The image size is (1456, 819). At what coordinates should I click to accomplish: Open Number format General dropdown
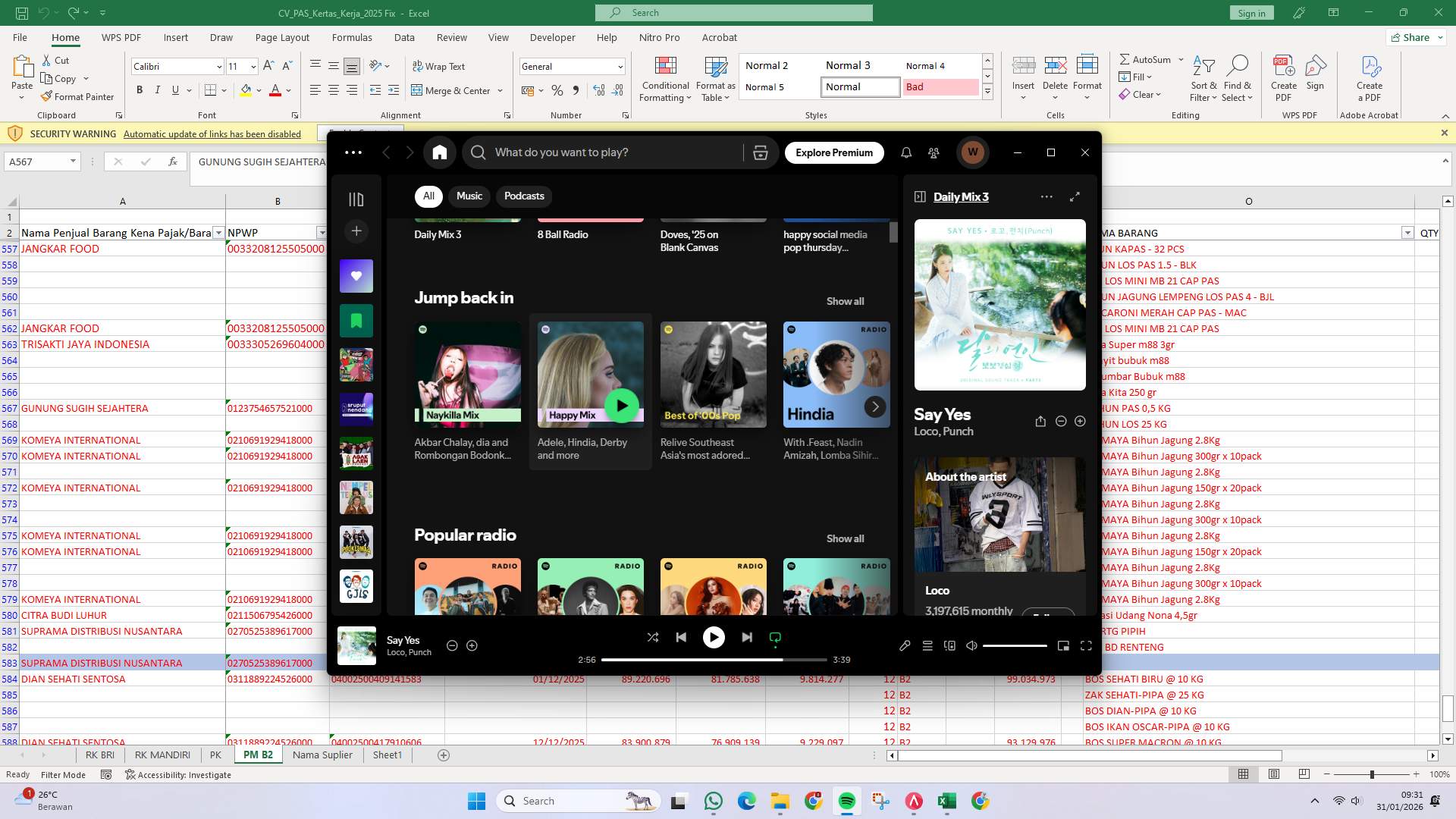tap(620, 67)
